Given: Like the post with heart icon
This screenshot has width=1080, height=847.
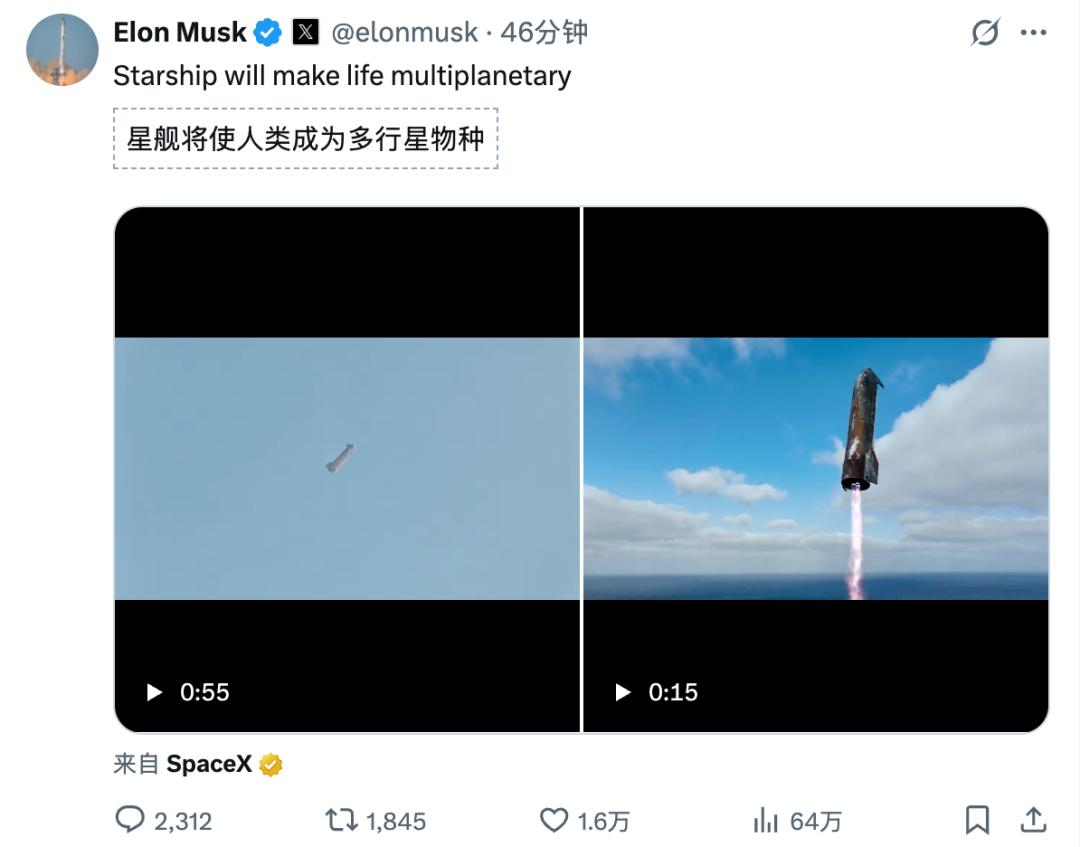Looking at the screenshot, I should [554, 821].
